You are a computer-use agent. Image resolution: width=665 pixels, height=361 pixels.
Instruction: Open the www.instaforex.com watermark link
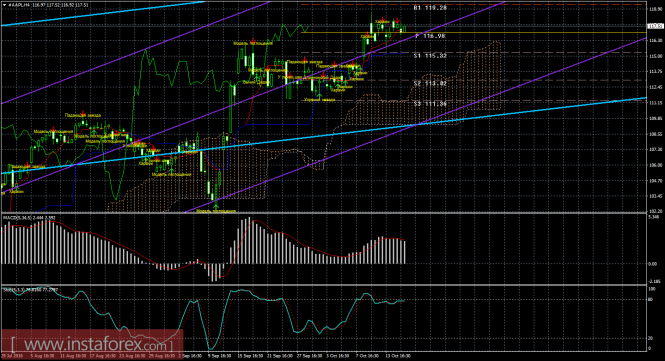click(x=92, y=343)
